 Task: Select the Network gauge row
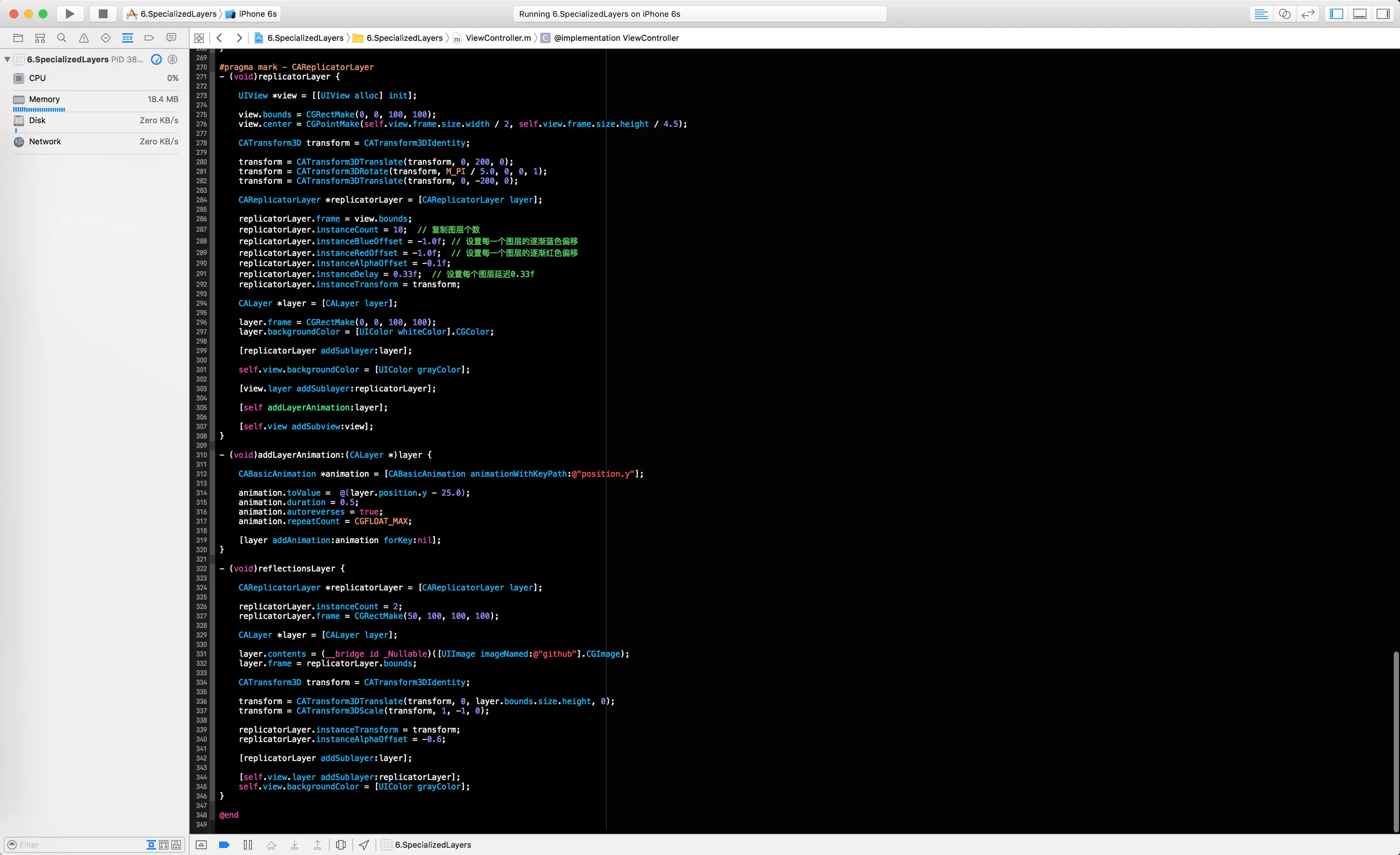(x=95, y=142)
